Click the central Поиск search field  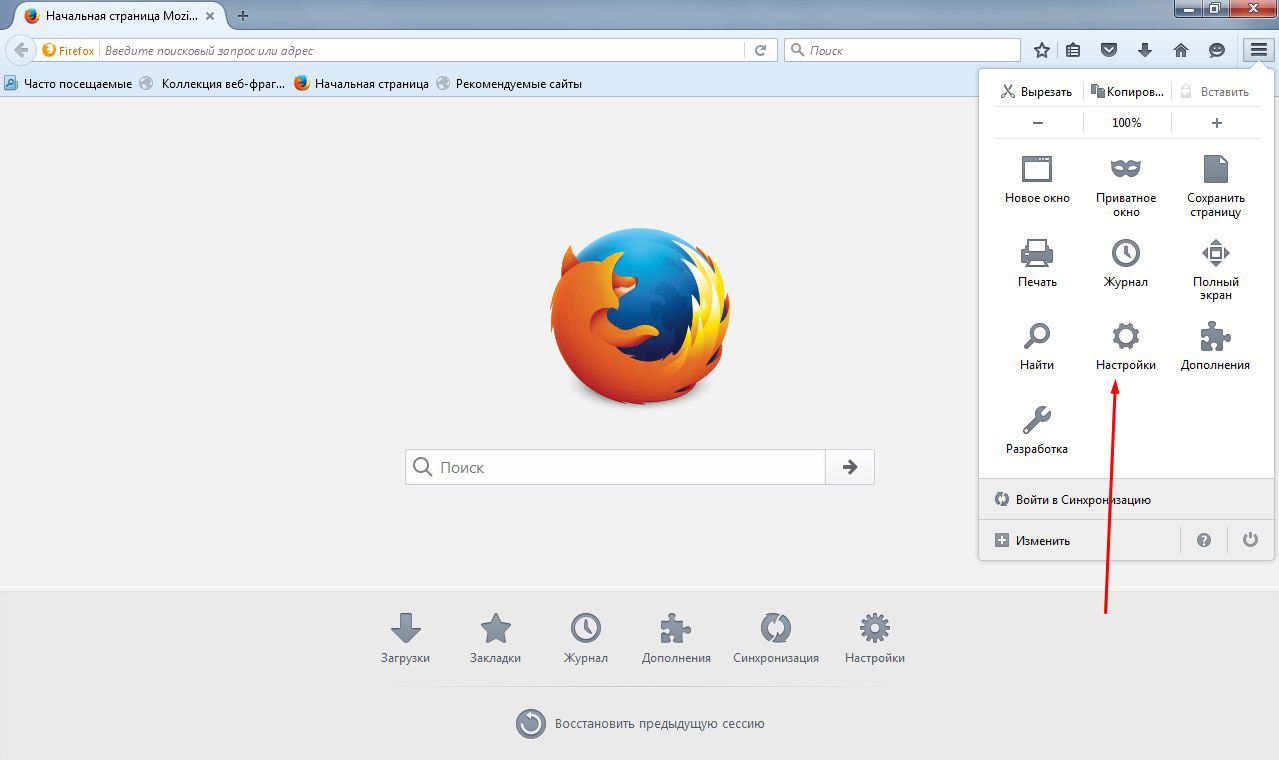click(615, 467)
